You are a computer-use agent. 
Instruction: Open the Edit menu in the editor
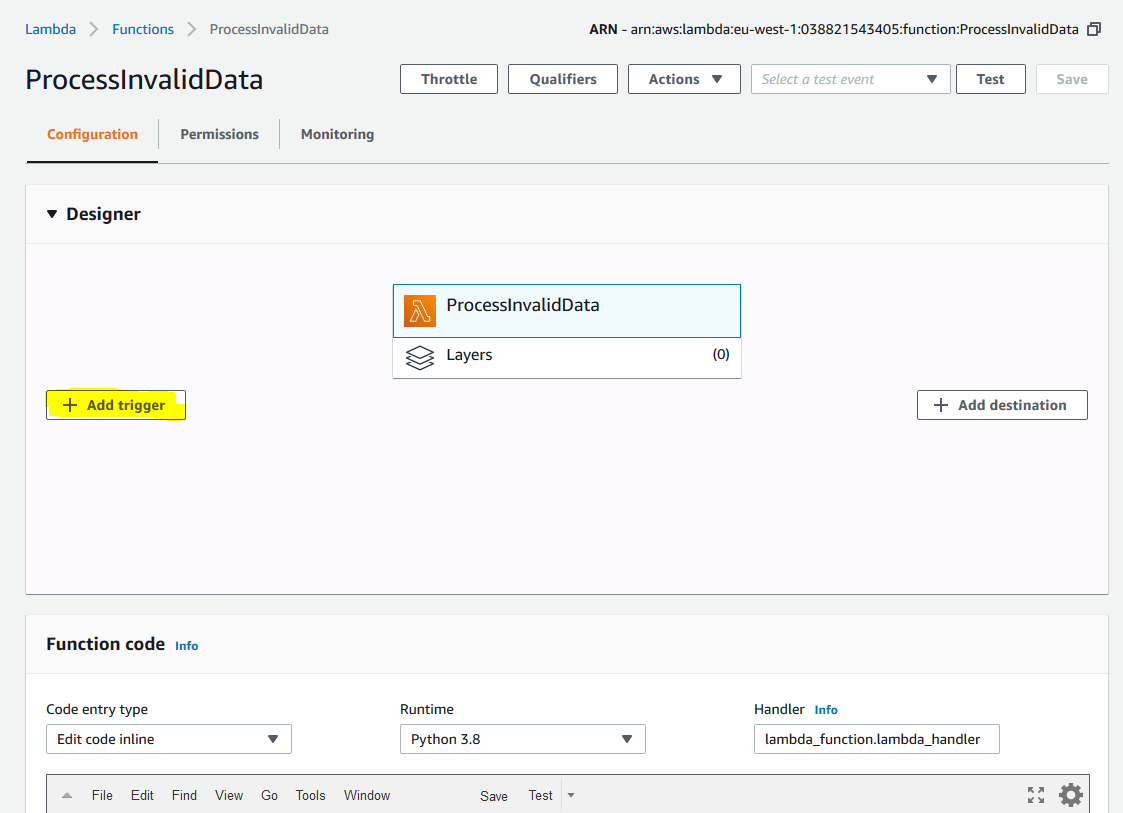point(142,795)
